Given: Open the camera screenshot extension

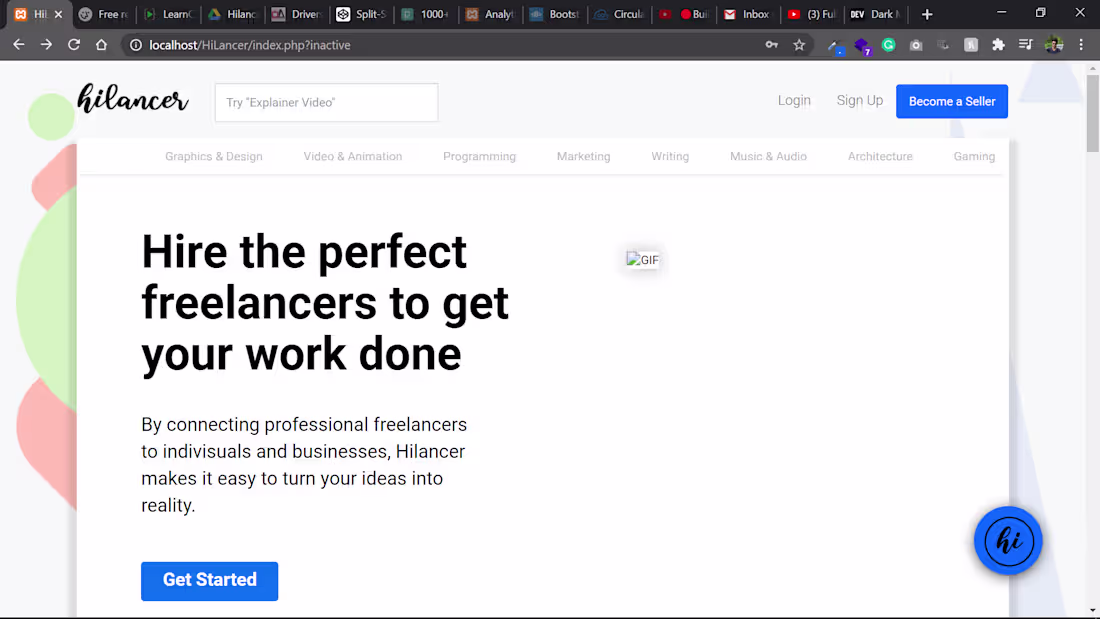Looking at the screenshot, I should coord(916,45).
